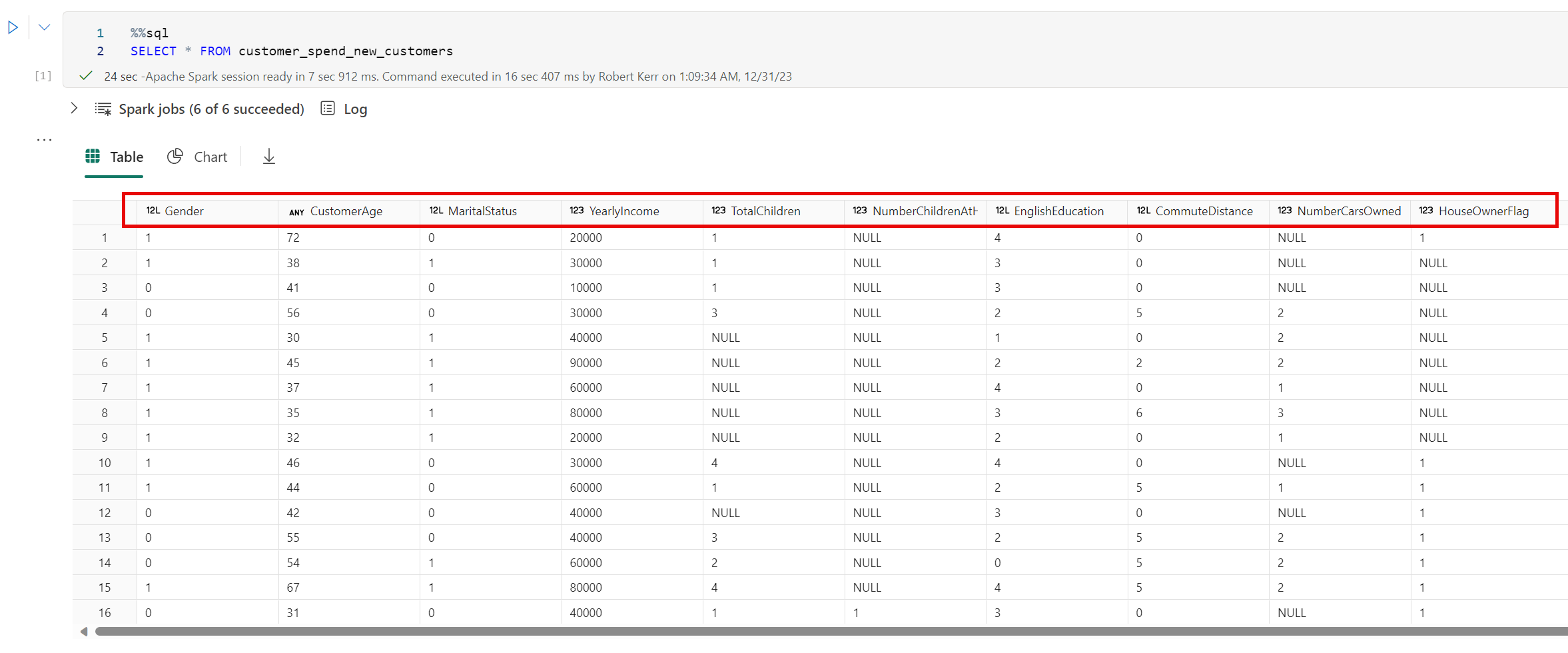Open more cell actions via the ellipsis

[44, 139]
